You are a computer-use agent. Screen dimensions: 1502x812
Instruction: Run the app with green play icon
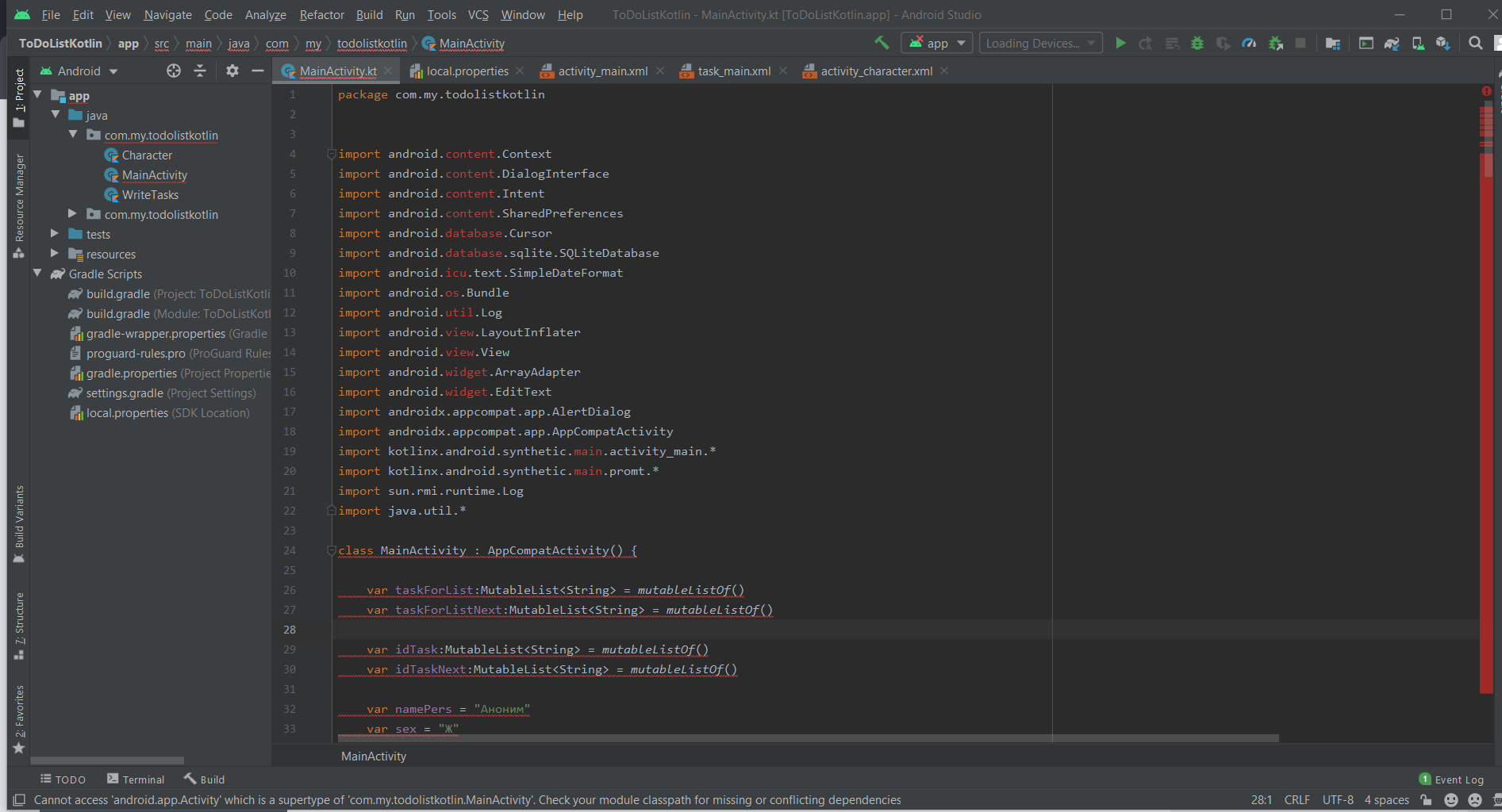tap(1120, 43)
